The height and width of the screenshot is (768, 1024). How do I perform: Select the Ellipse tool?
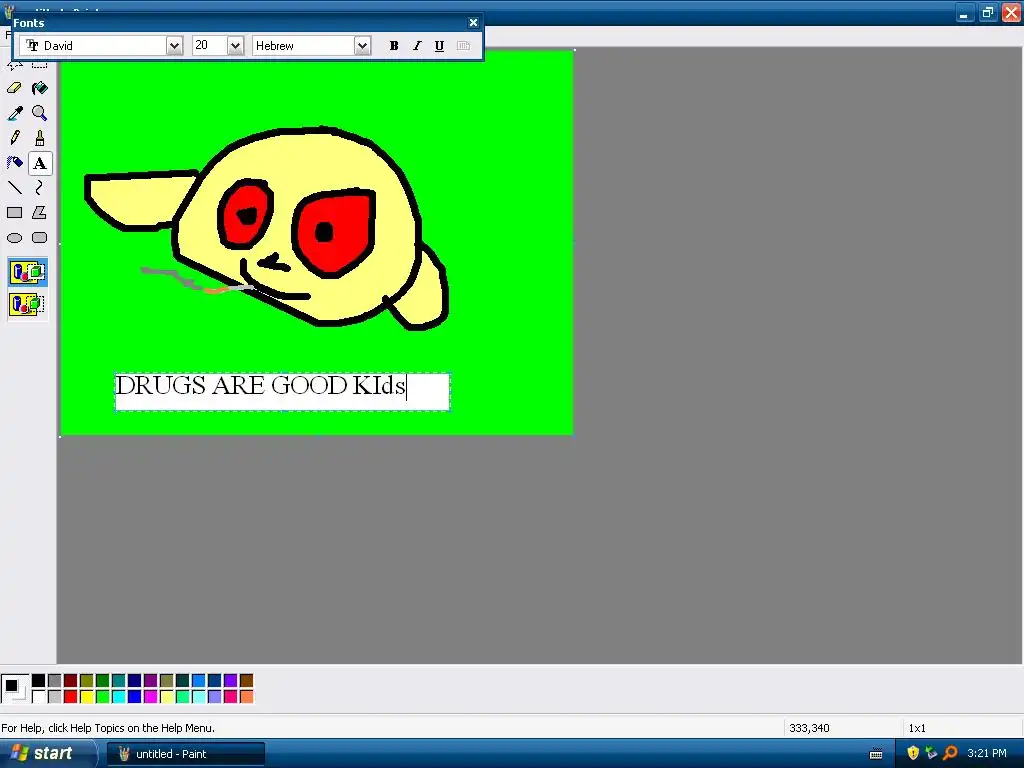coord(14,238)
